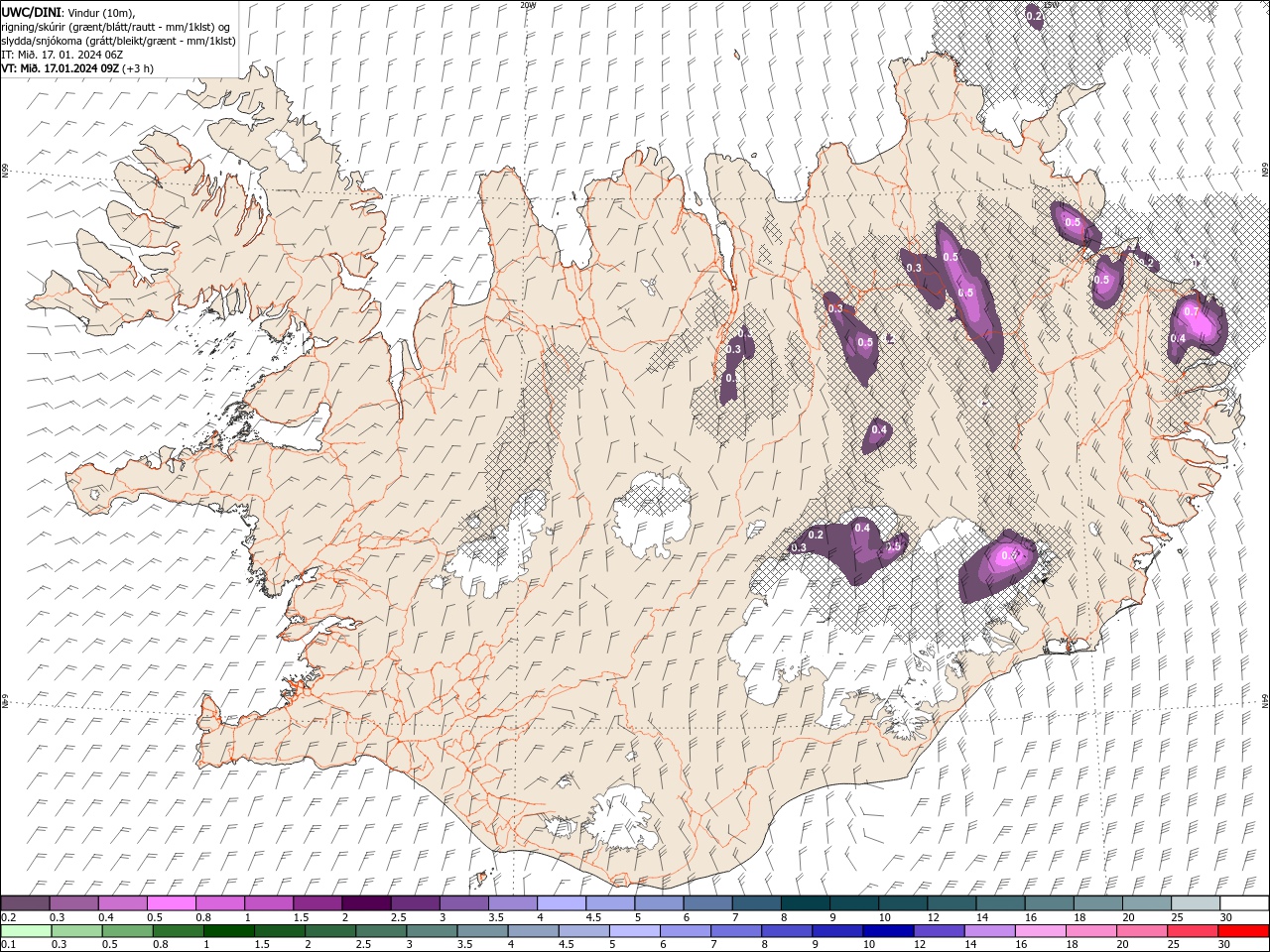Click the pale pink swatch at 16 in lower row
Viewport: 1270px width, 952px height.
tap(1039, 931)
